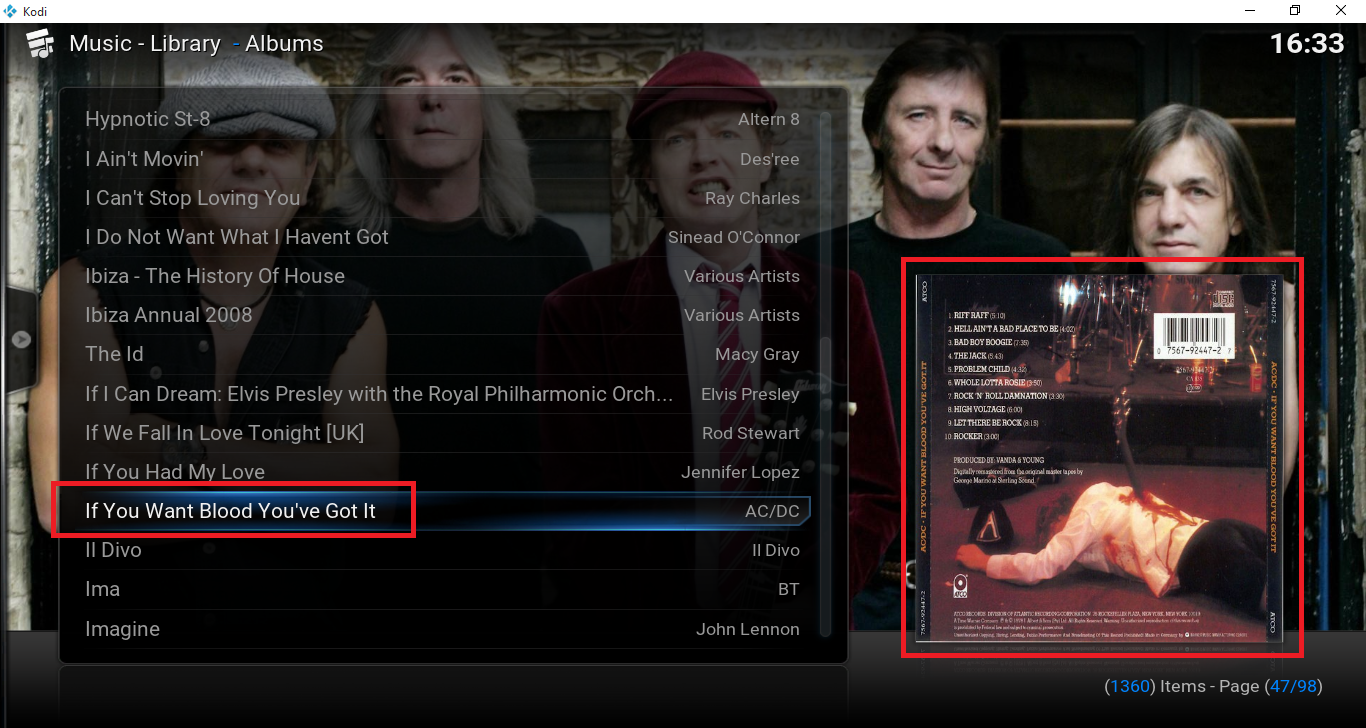Viewport: 1366px width, 728px height.
Task: Open "I Can't Stop Loving You"
Action: point(192,198)
